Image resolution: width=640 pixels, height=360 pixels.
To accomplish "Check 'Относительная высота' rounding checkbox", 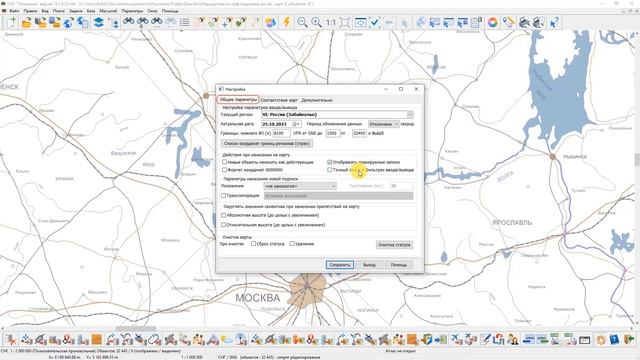I will click(223, 225).
